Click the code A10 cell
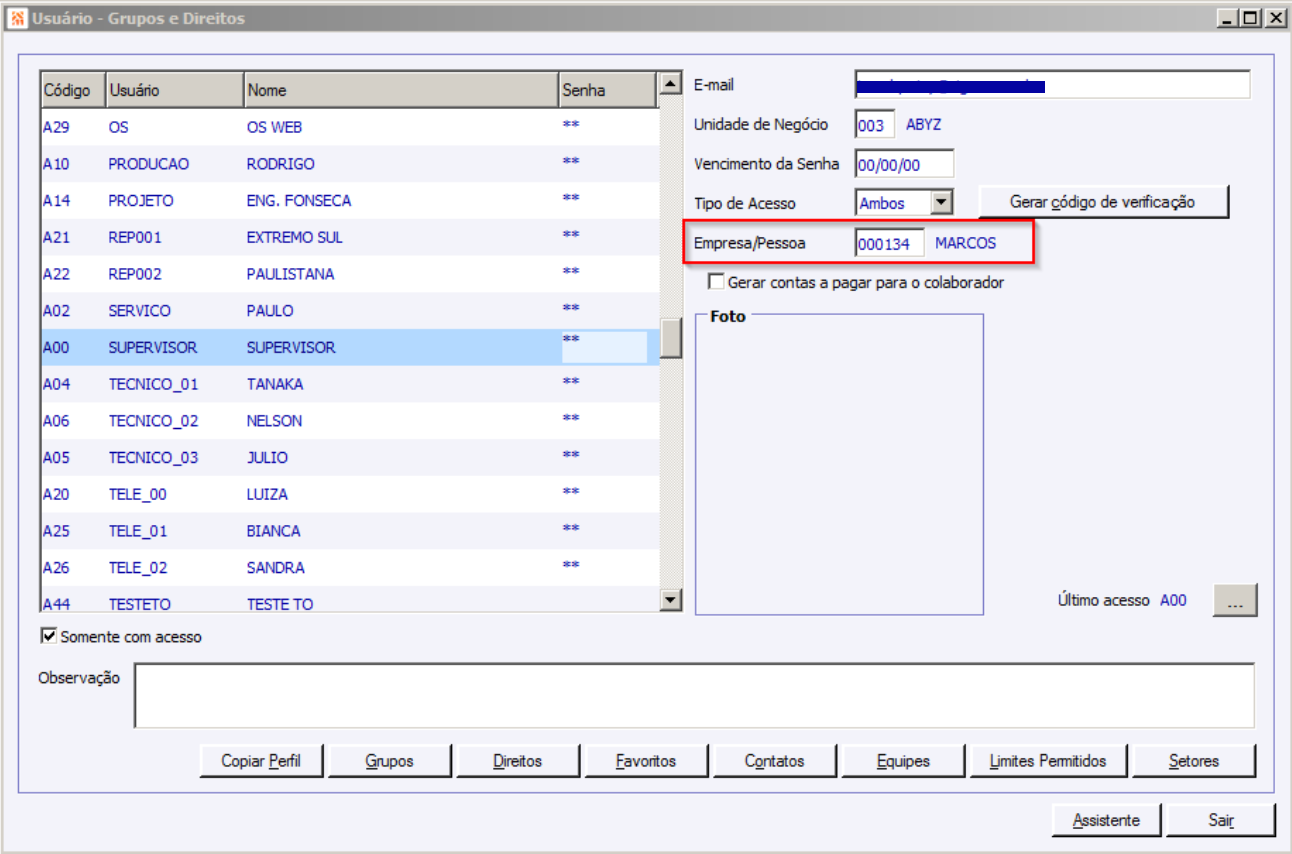The height and width of the screenshot is (854, 1292). point(56,164)
